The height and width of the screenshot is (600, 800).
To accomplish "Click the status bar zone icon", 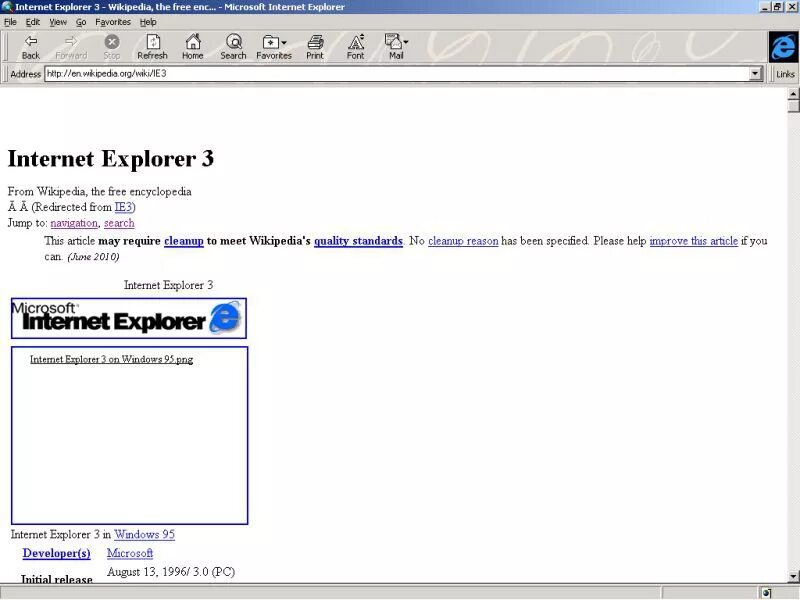I will pos(765,593).
